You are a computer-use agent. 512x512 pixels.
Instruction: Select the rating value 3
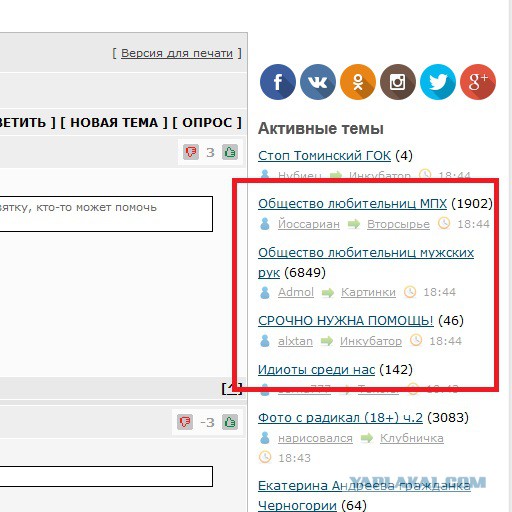pyautogui.click(x=210, y=153)
